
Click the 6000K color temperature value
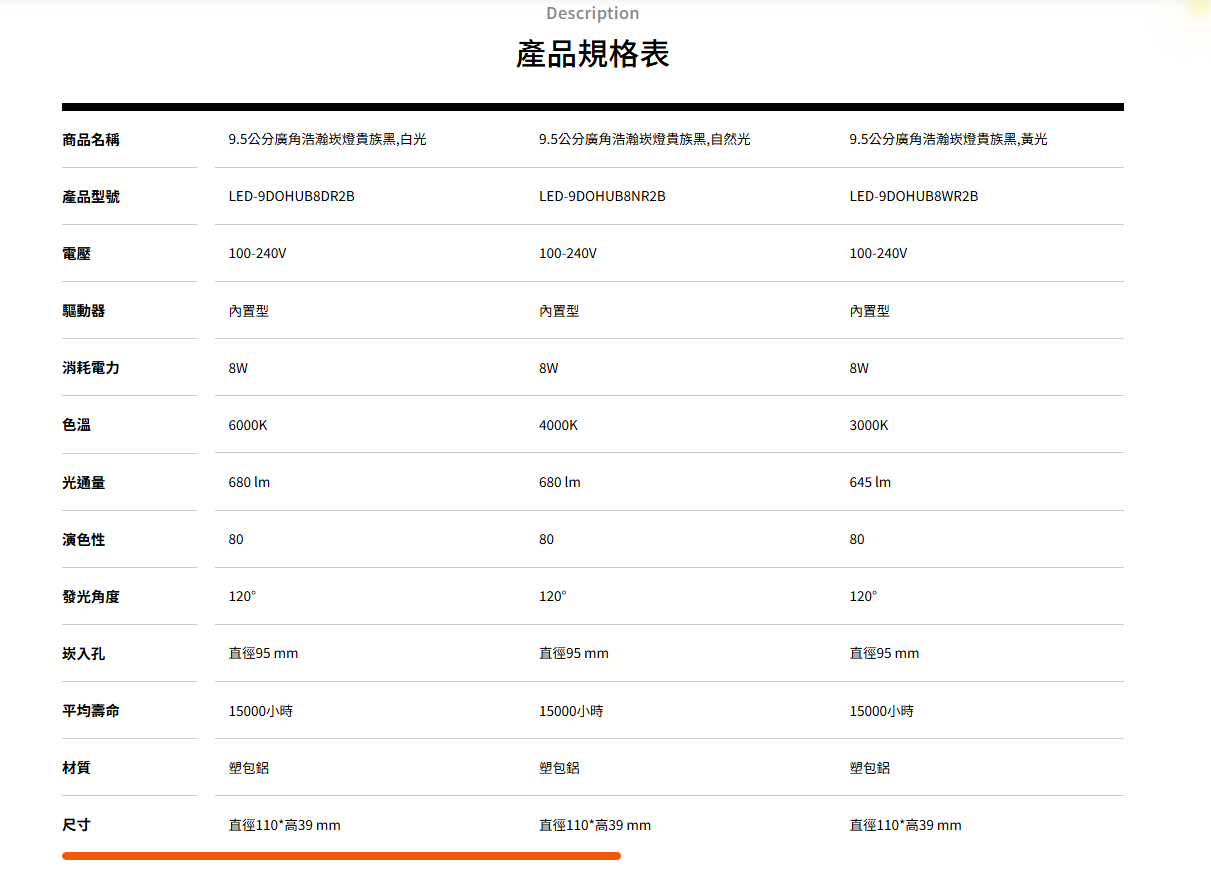click(x=248, y=425)
